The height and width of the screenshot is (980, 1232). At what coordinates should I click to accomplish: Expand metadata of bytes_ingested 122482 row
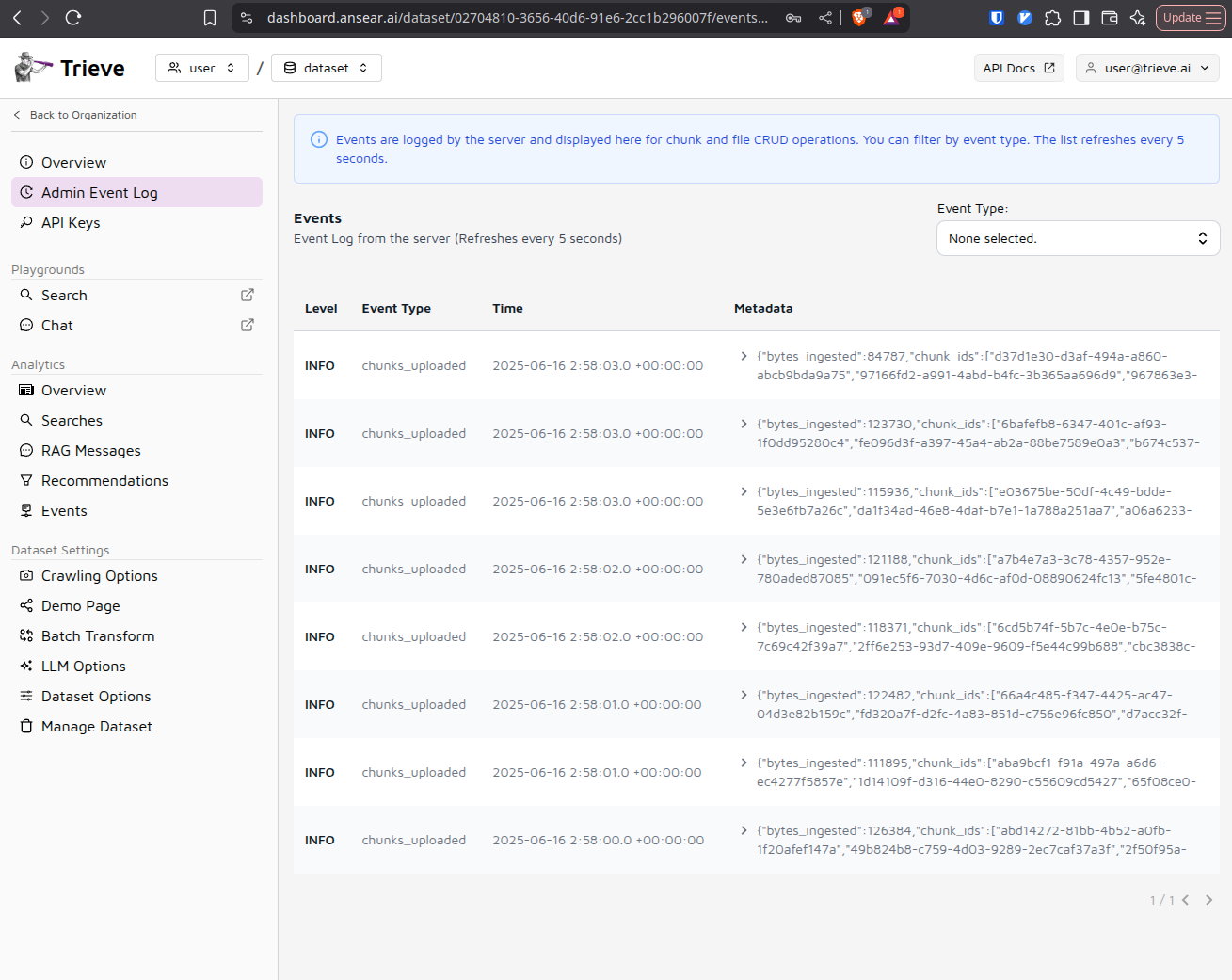coord(744,695)
